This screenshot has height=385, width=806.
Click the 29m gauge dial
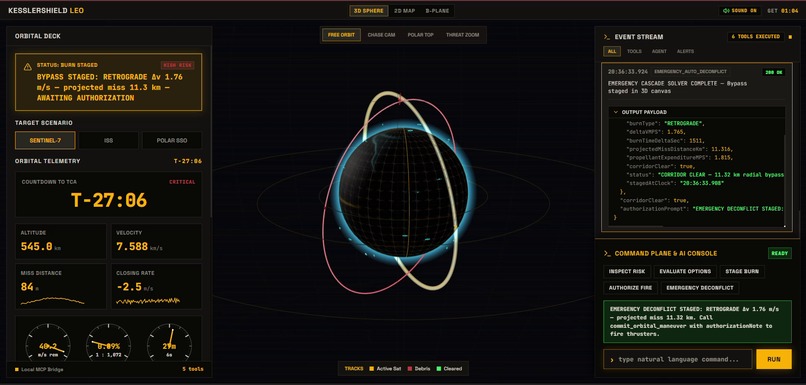pyautogui.click(x=169, y=343)
